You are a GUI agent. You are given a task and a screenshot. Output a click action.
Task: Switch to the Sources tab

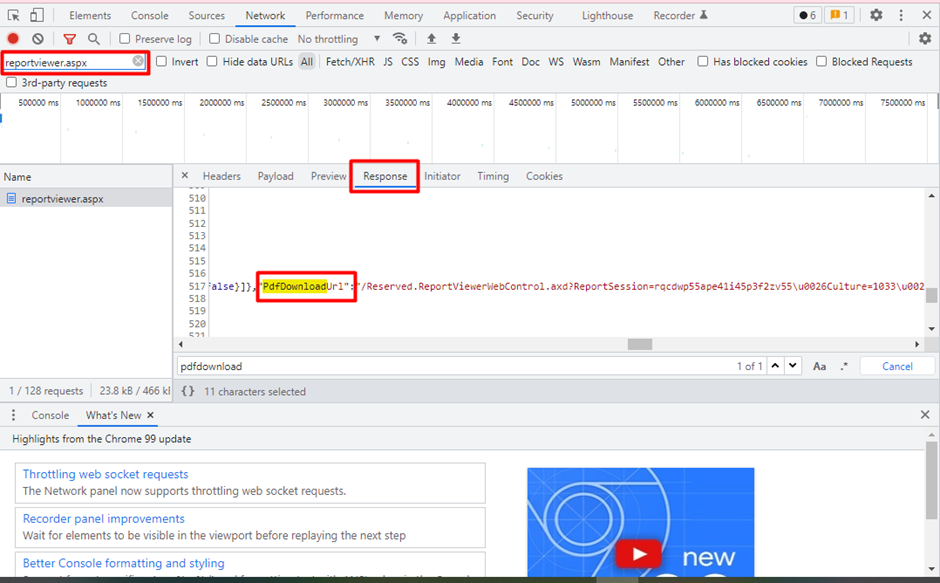pyautogui.click(x=206, y=16)
